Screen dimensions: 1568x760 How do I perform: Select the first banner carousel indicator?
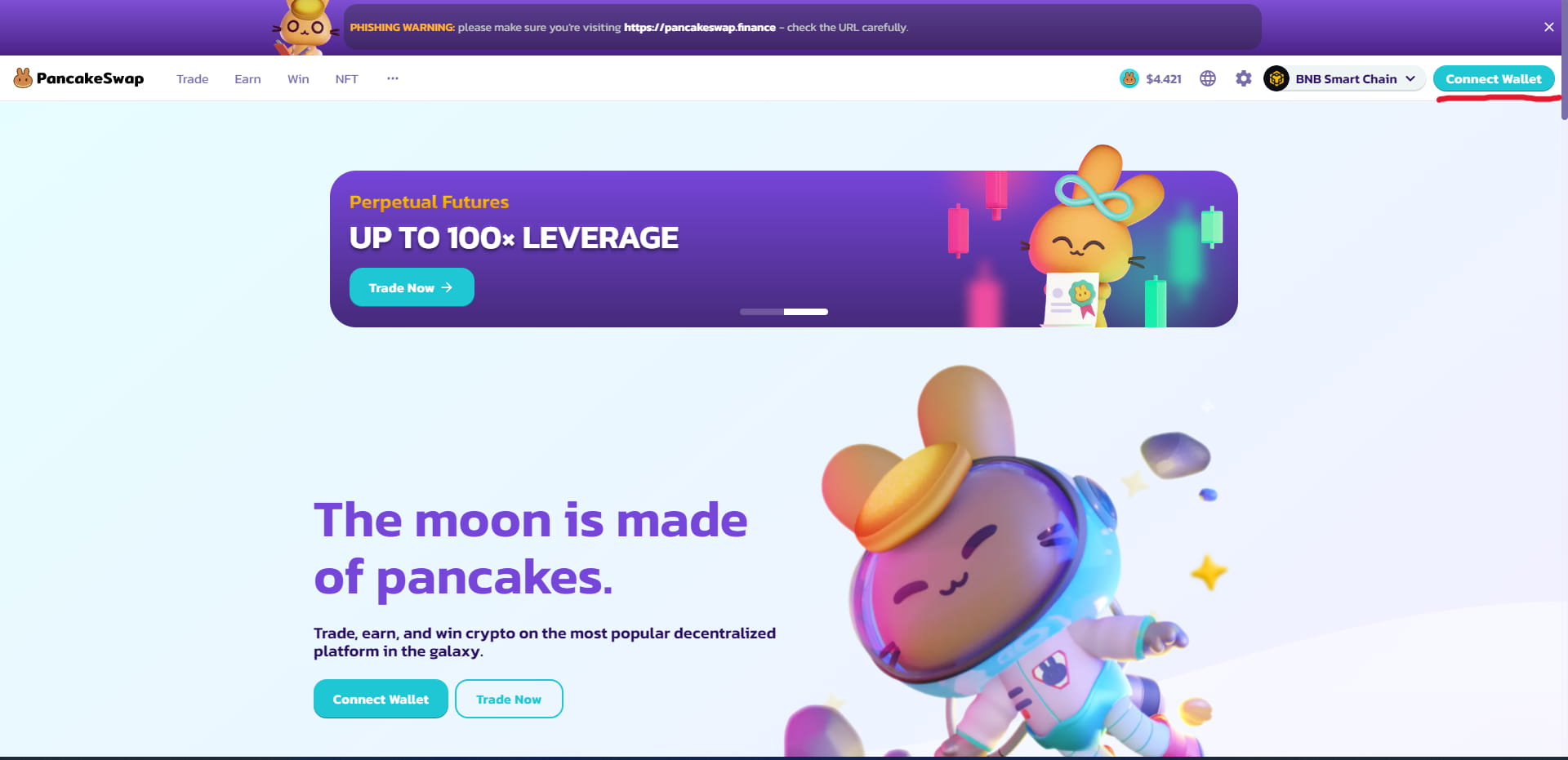tap(762, 312)
